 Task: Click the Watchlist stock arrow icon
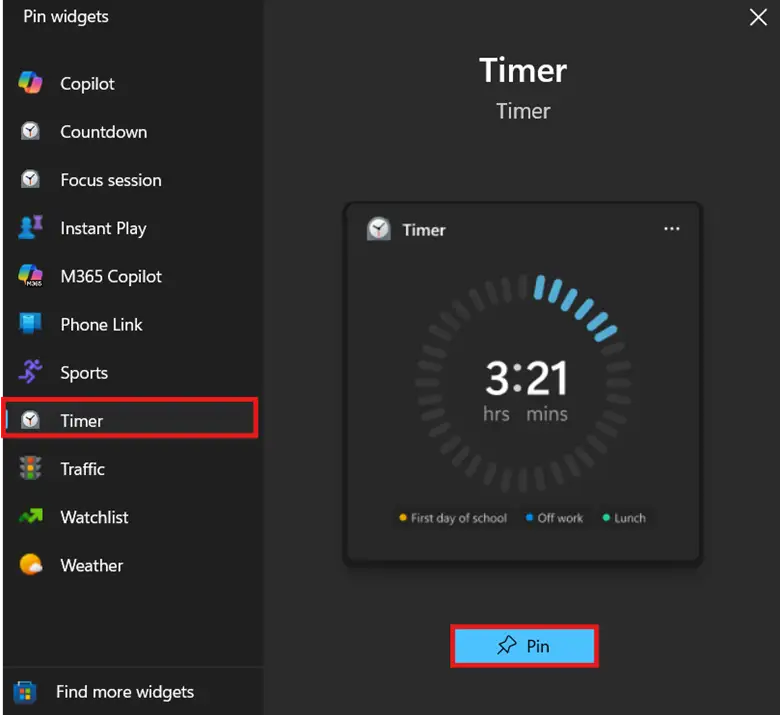click(30, 516)
